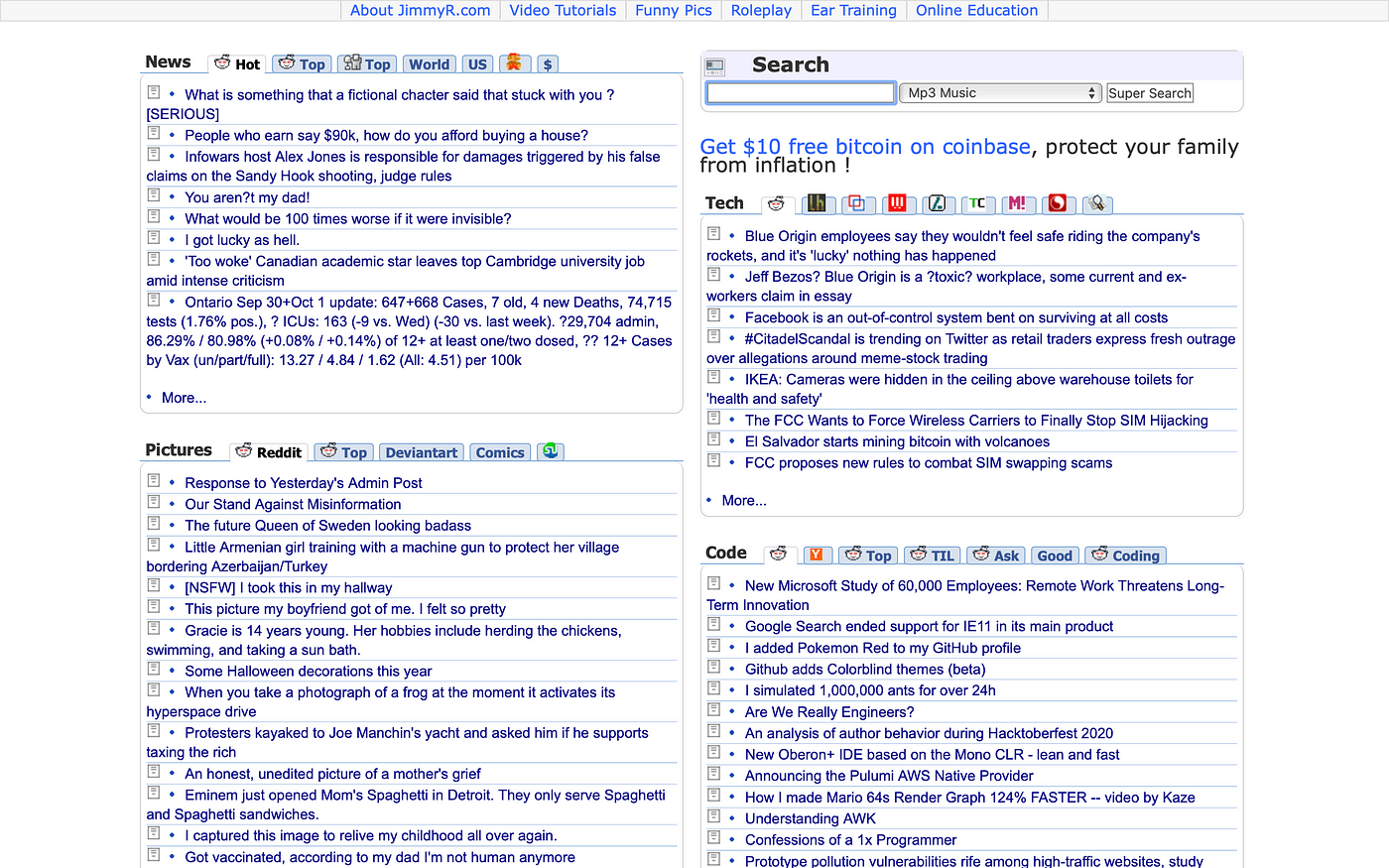The height and width of the screenshot is (868, 1389).
Task: Switch to Lifehacker icon tab in Tech
Action: click(817, 203)
